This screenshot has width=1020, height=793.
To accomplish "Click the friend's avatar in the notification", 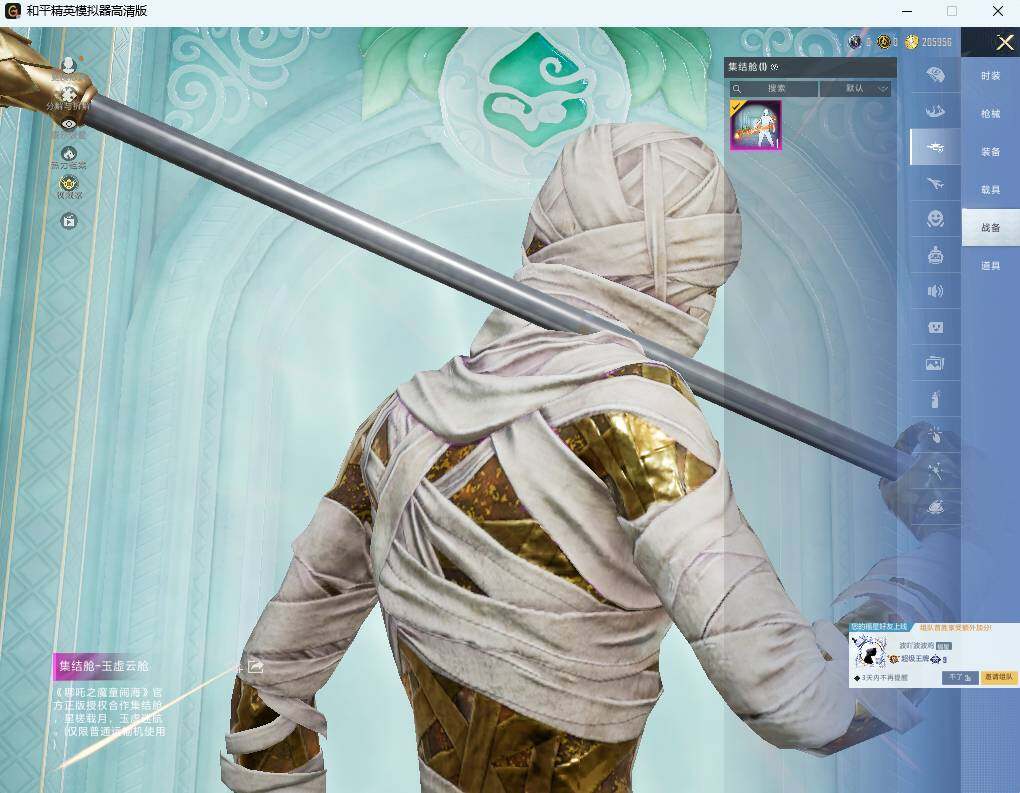I will tap(870, 652).
